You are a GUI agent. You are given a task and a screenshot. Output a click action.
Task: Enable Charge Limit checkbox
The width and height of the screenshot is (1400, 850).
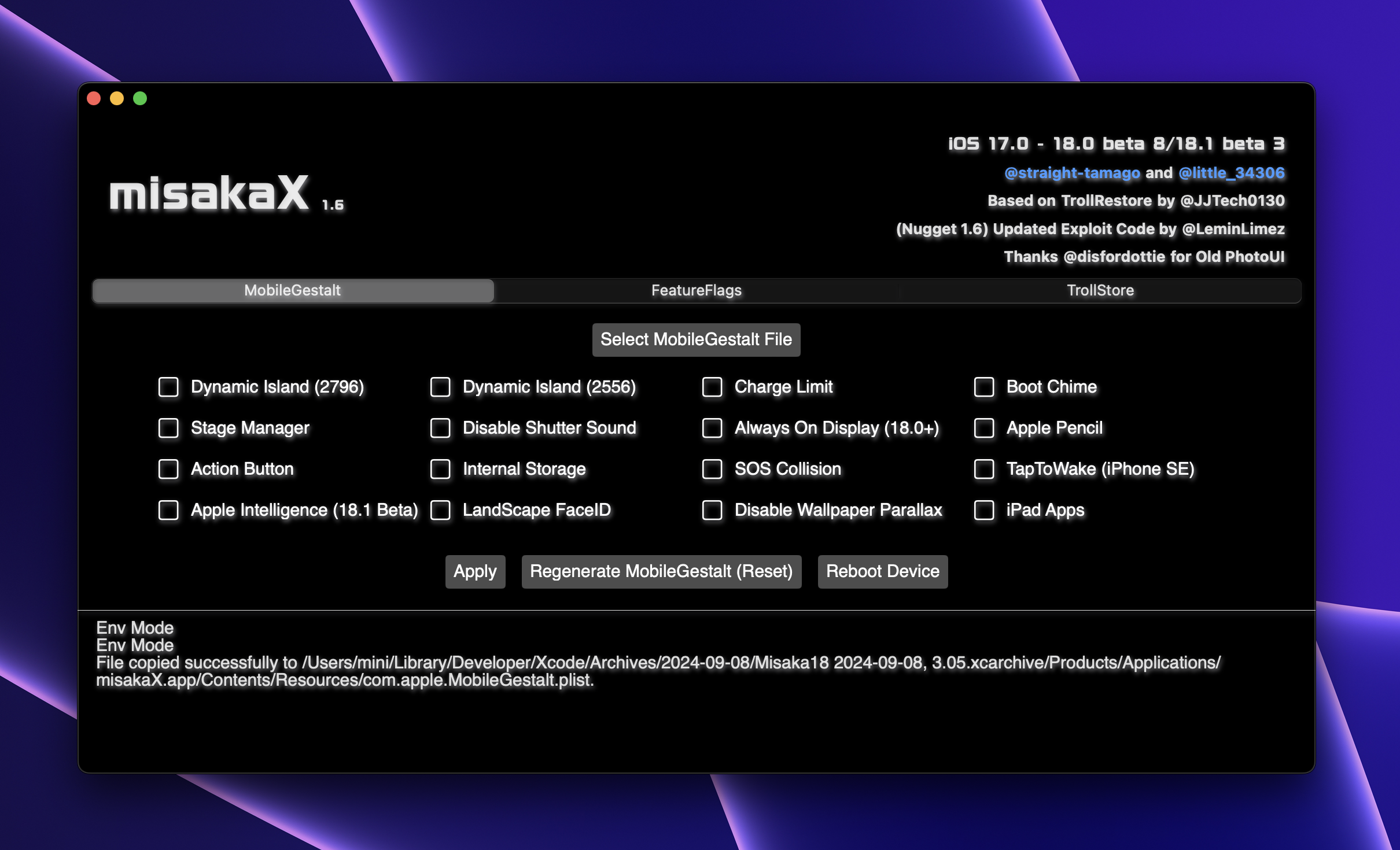tap(713, 387)
